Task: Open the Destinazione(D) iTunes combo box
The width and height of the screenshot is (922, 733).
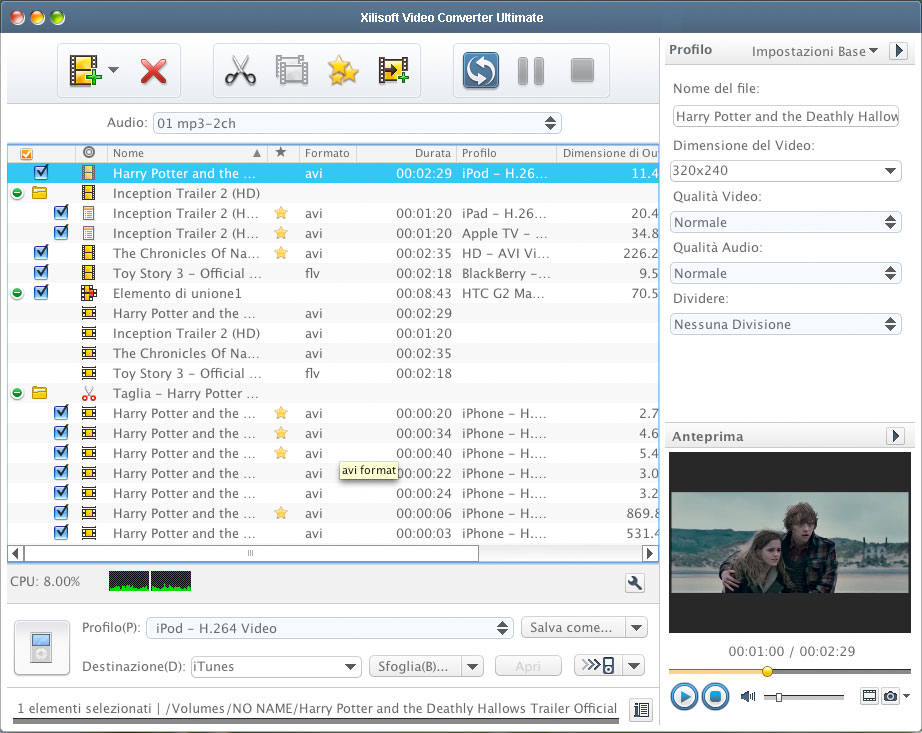Action: pos(276,667)
